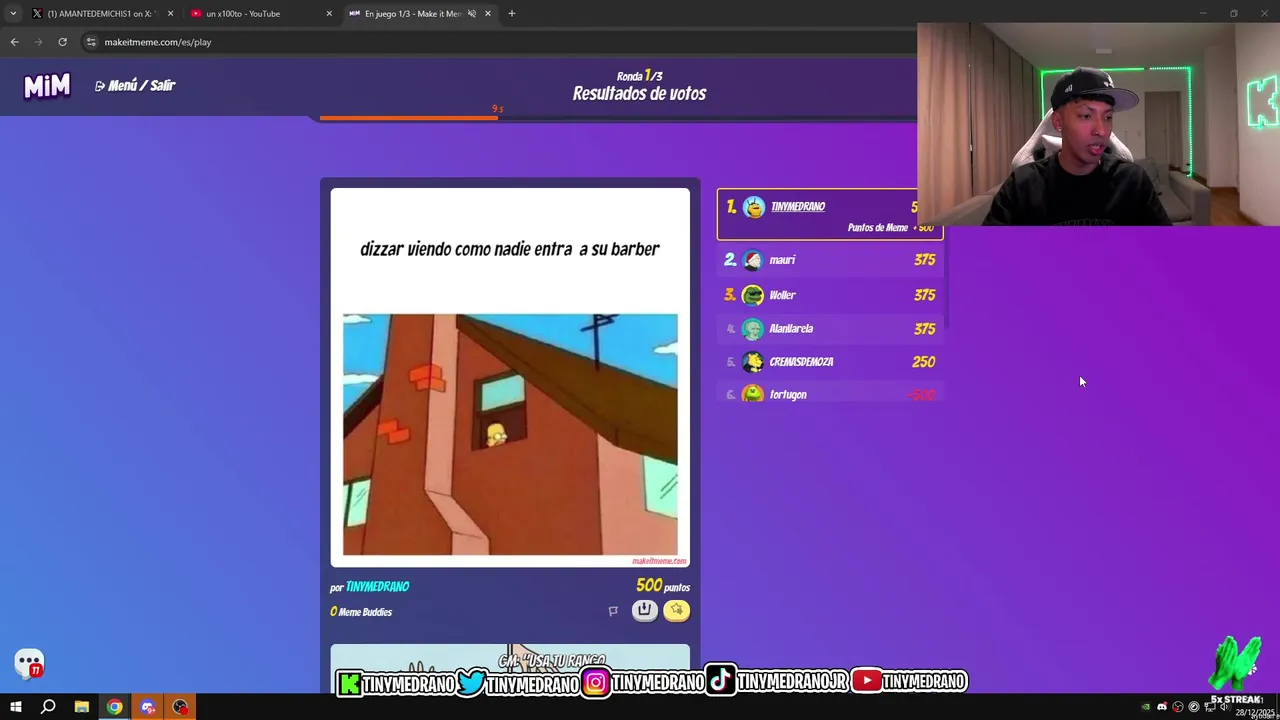View site information icon in address bar
Image resolution: width=1280 pixels, height=720 pixels.
[91, 42]
